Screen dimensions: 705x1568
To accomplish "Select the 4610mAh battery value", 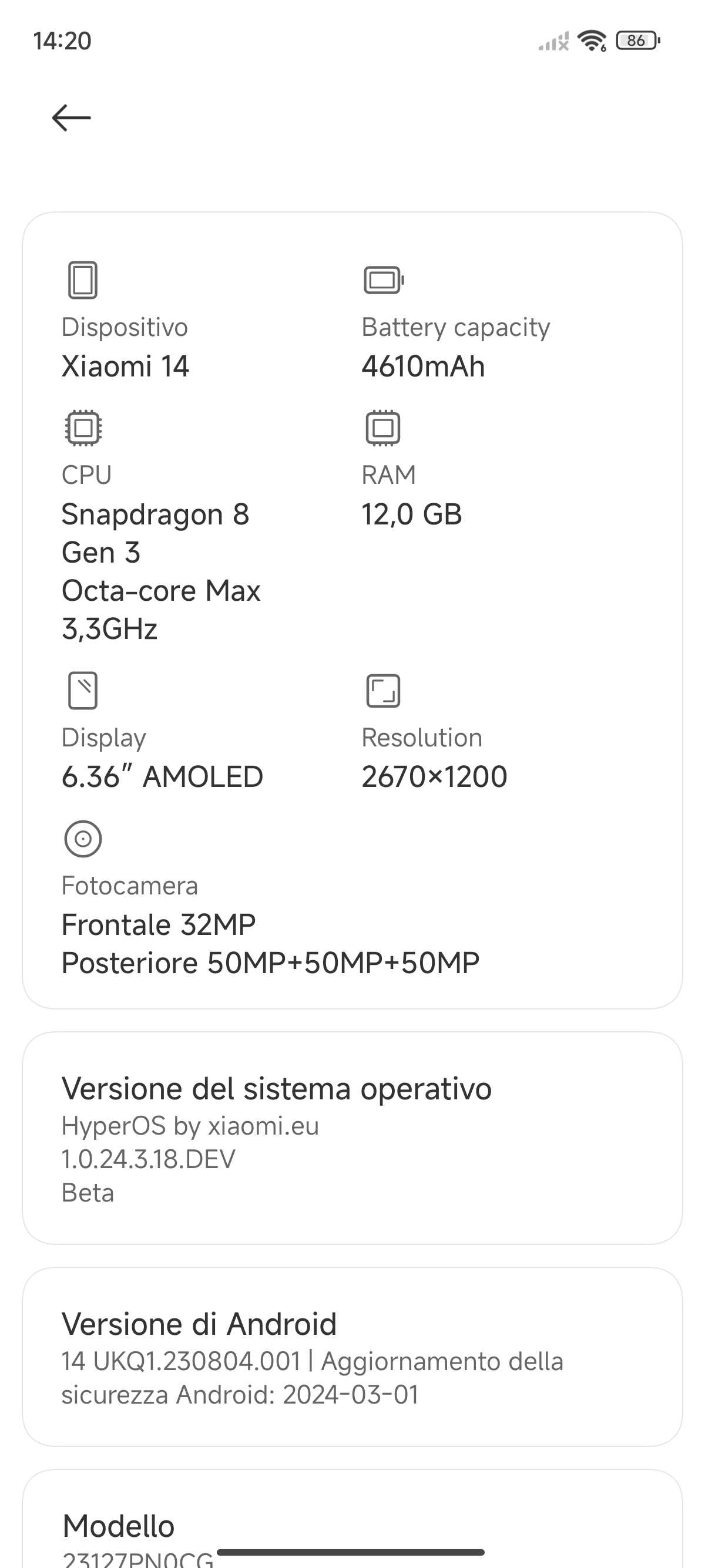I will point(423,366).
